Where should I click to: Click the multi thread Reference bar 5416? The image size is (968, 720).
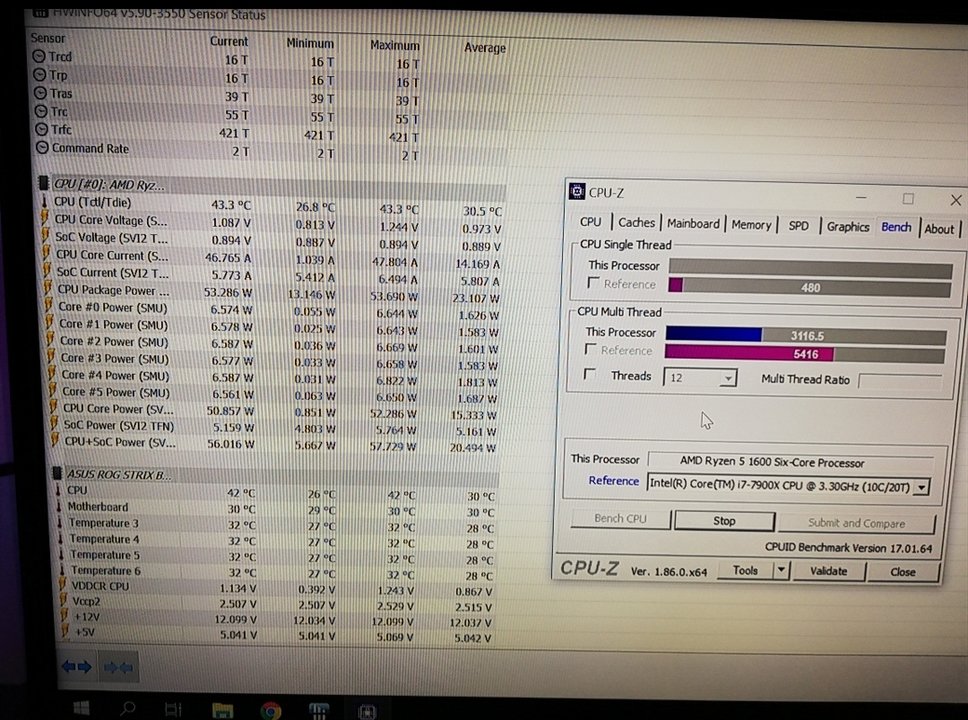(x=804, y=354)
